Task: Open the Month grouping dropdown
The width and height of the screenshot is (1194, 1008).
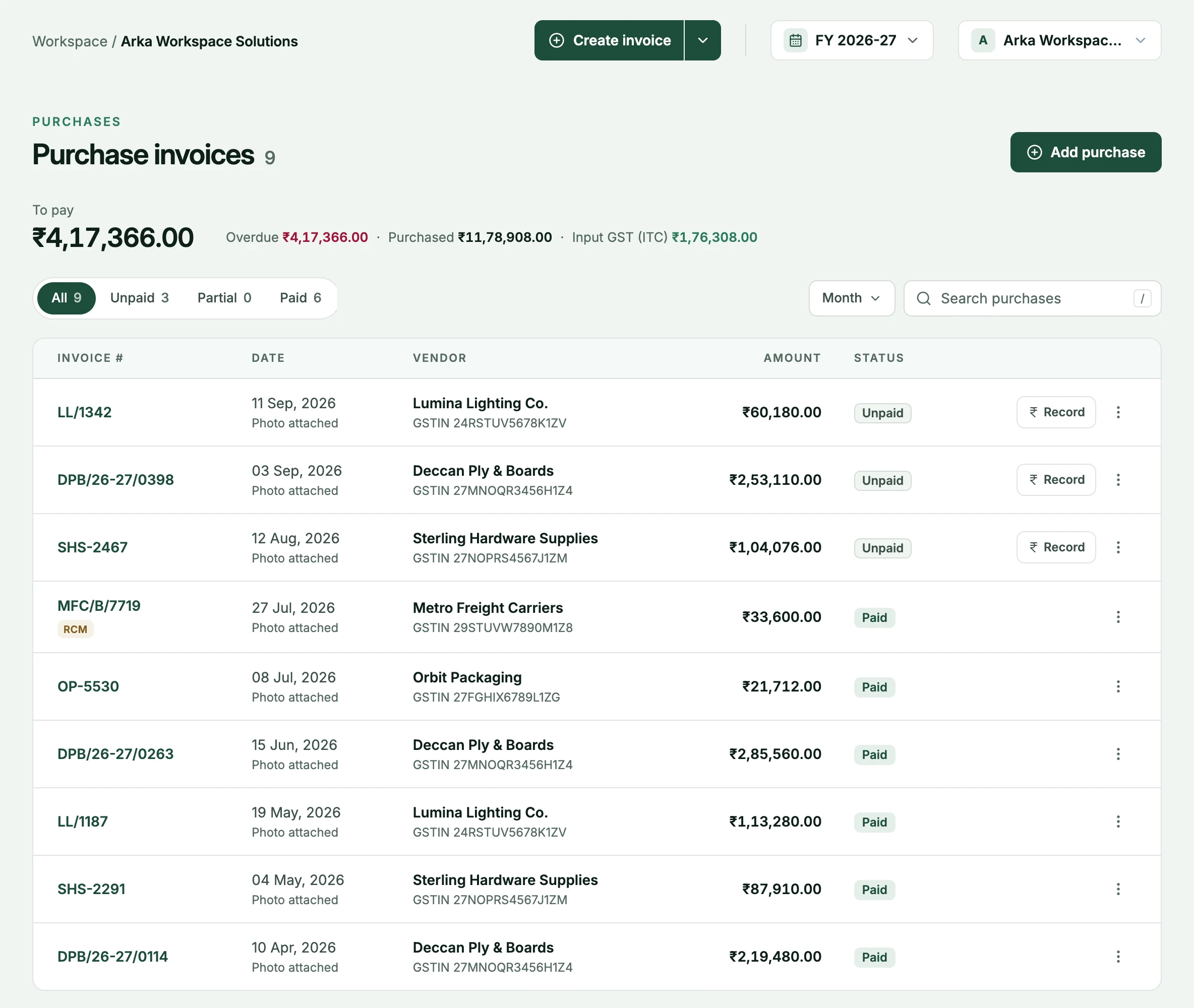Action: pyautogui.click(x=851, y=298)
